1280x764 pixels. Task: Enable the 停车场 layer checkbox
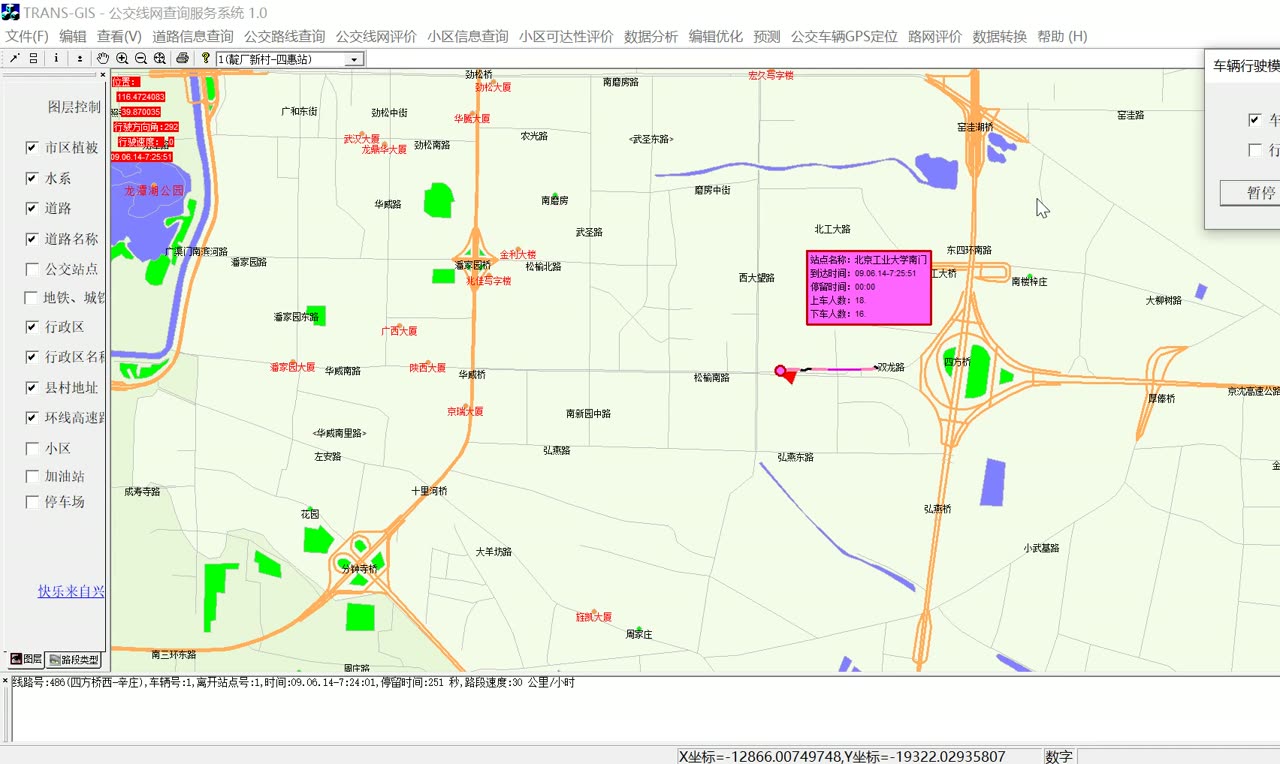click(x=32, y=502)
